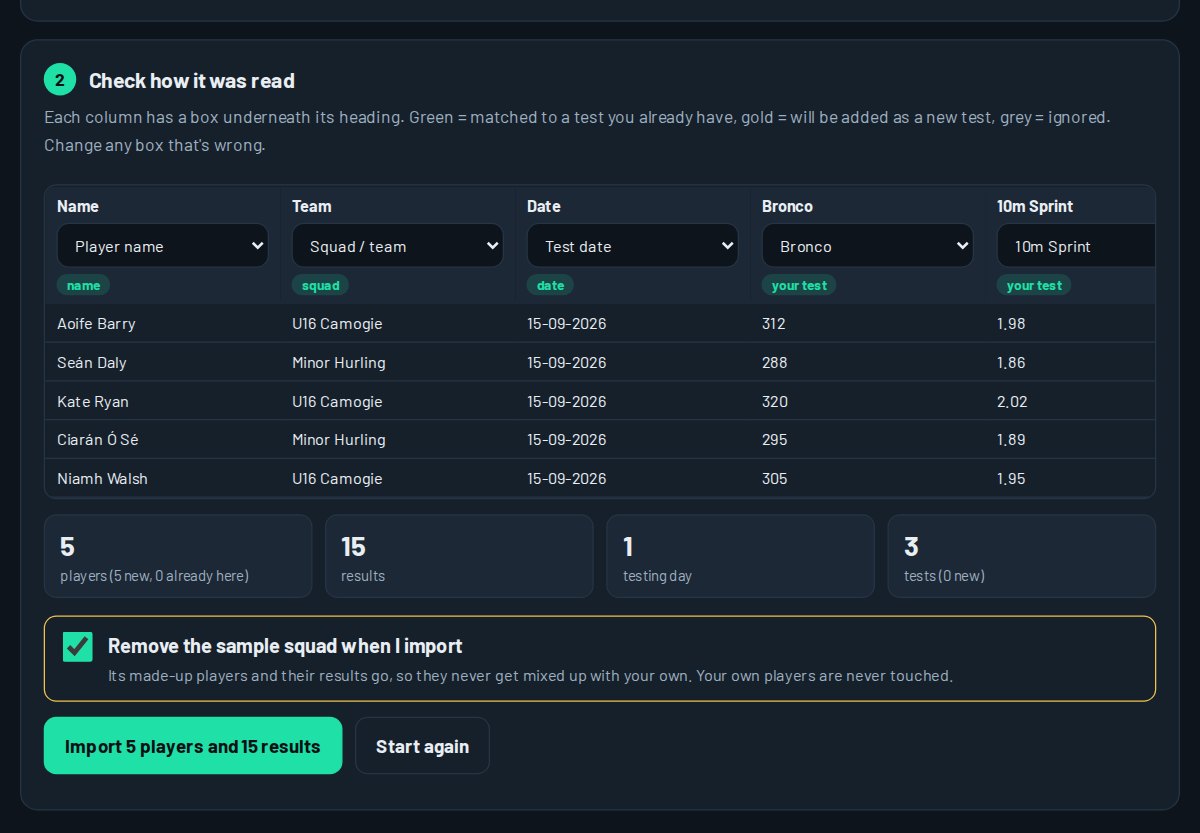Click the 5 players summary card
Image resolution: width=1200 pixels, height=833 pixels.
point(178,556)
